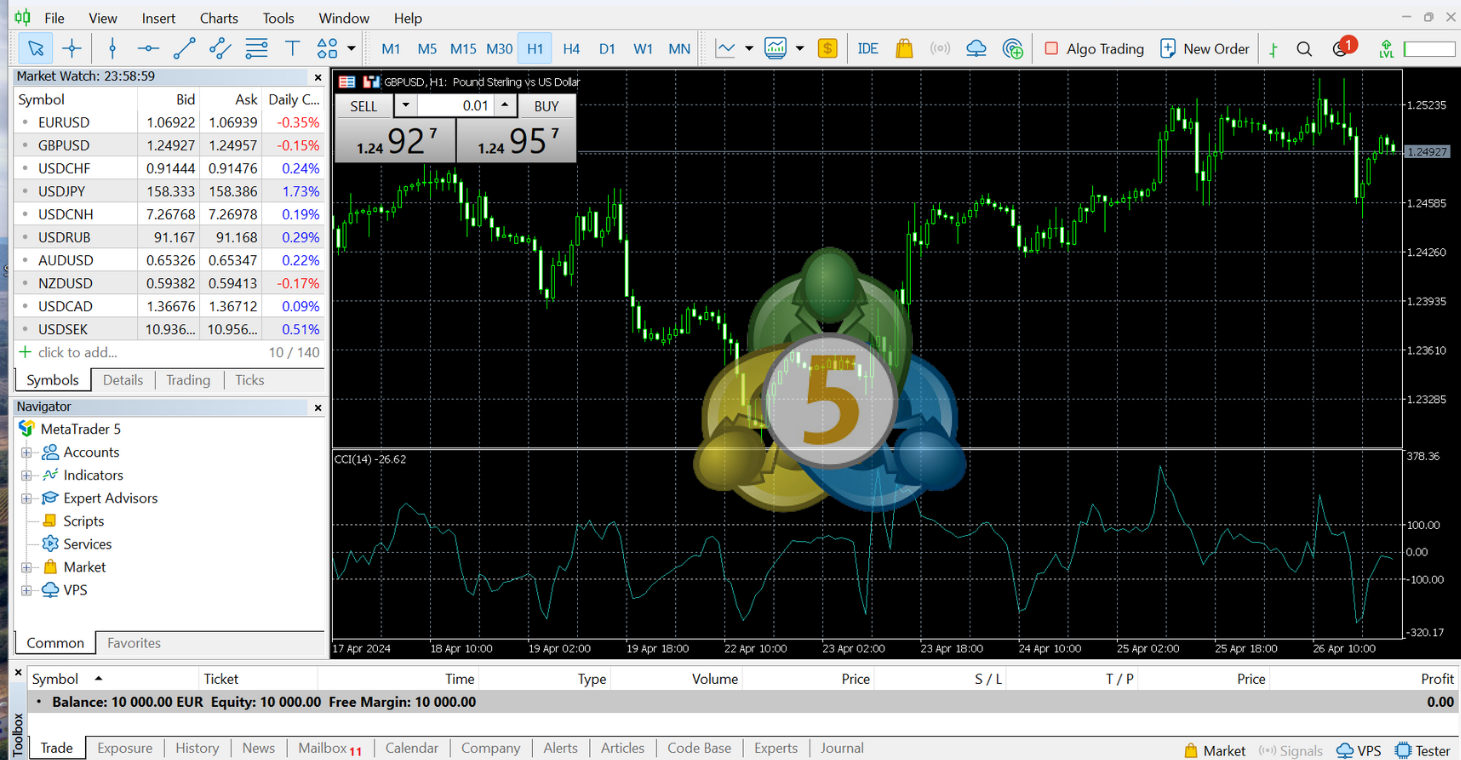Switch chart to H4 timeframe
Screen dimensions: 1461x760
tap(571, 48)
